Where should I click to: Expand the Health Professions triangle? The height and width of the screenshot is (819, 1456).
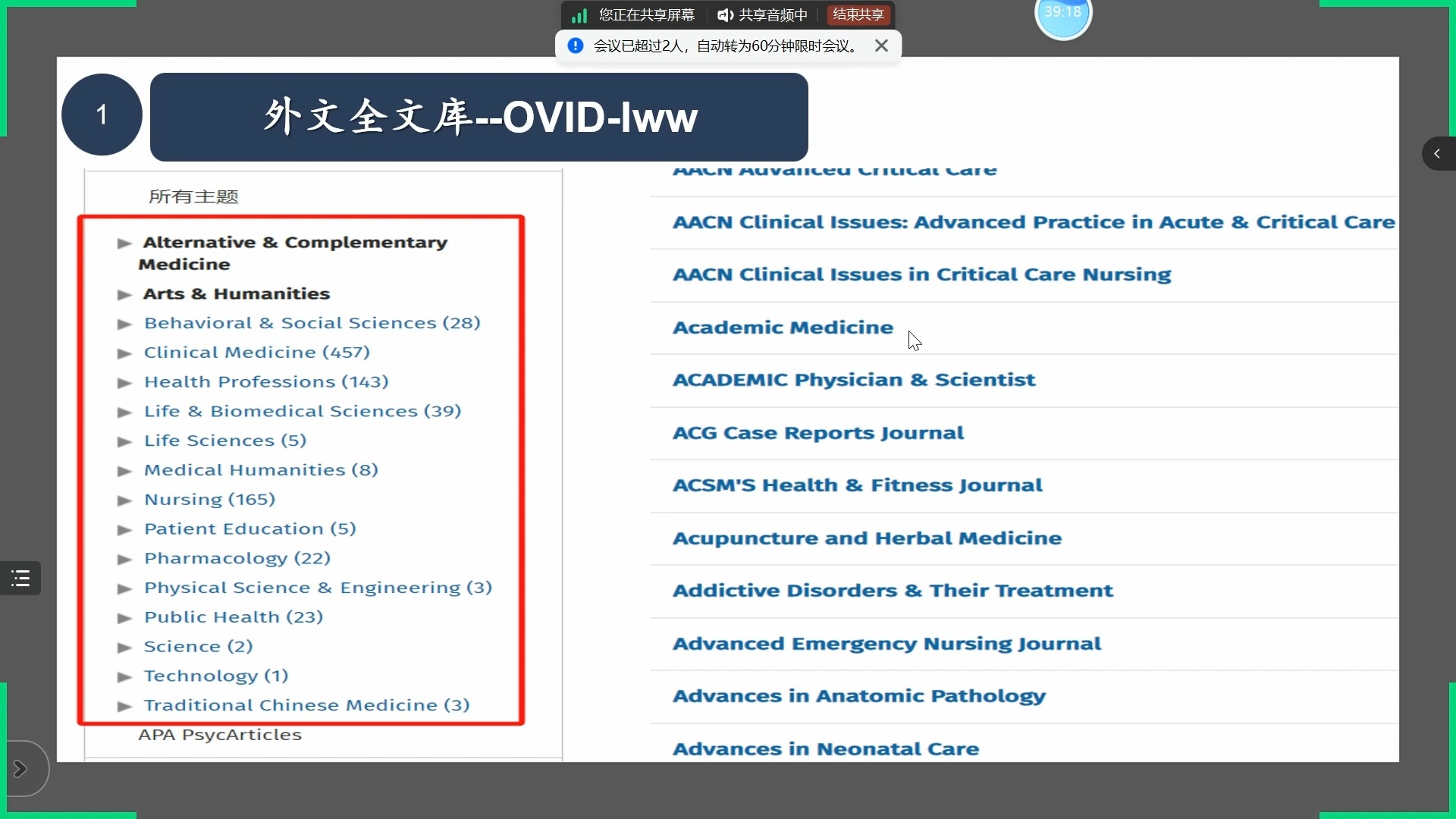[124, 383]
